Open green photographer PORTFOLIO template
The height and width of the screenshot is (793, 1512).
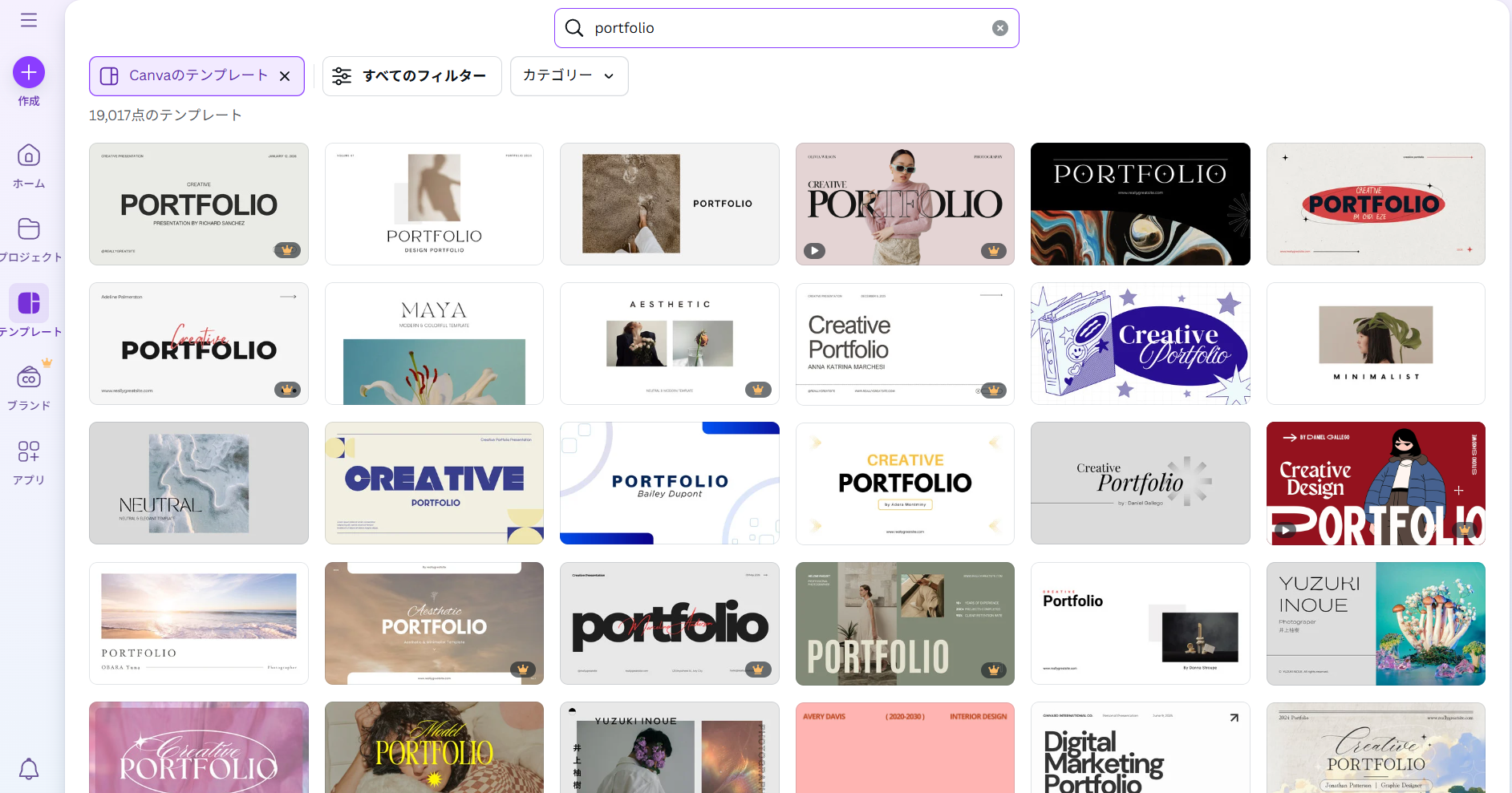(x=905, y=623)
